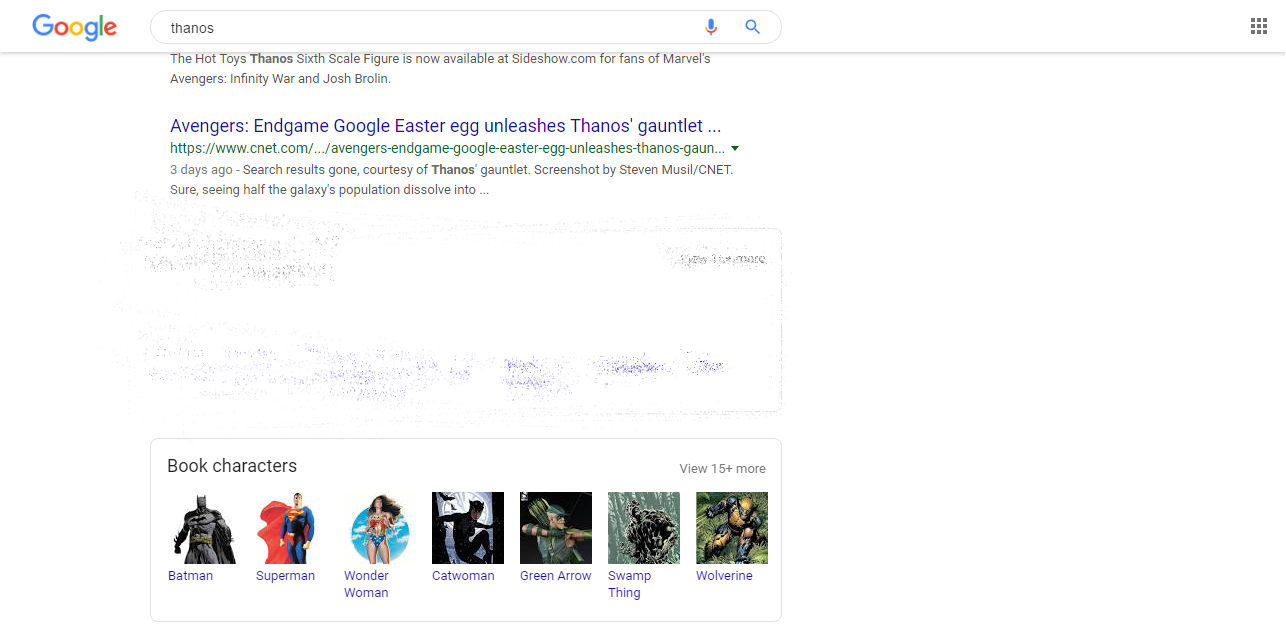This screenshot has height=639, width=1286.
Task: Click the Swamp Thing text link
Action: point(629,584)
